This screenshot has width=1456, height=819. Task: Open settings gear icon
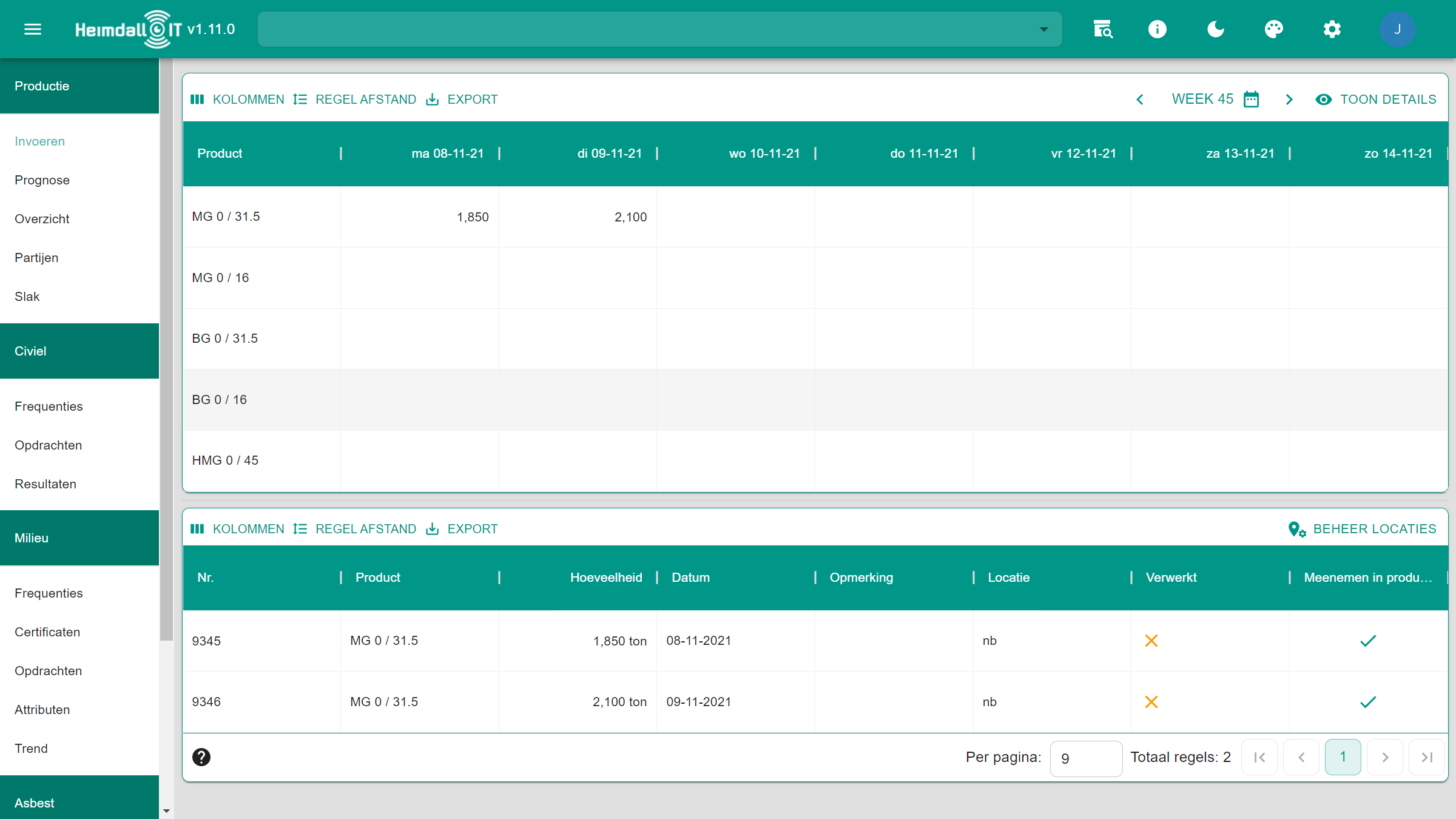coord(1332,29)
